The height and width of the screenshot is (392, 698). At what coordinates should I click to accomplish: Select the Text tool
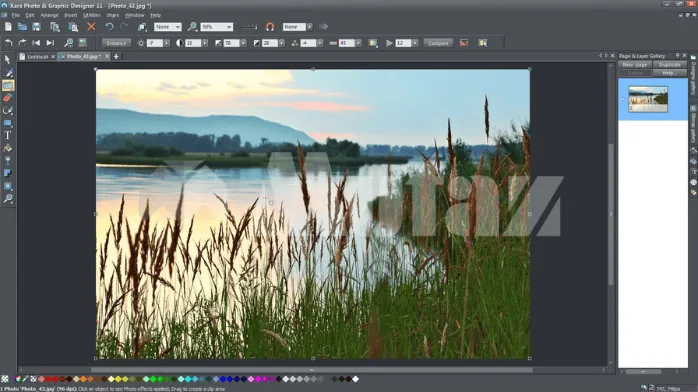[8, 136]
